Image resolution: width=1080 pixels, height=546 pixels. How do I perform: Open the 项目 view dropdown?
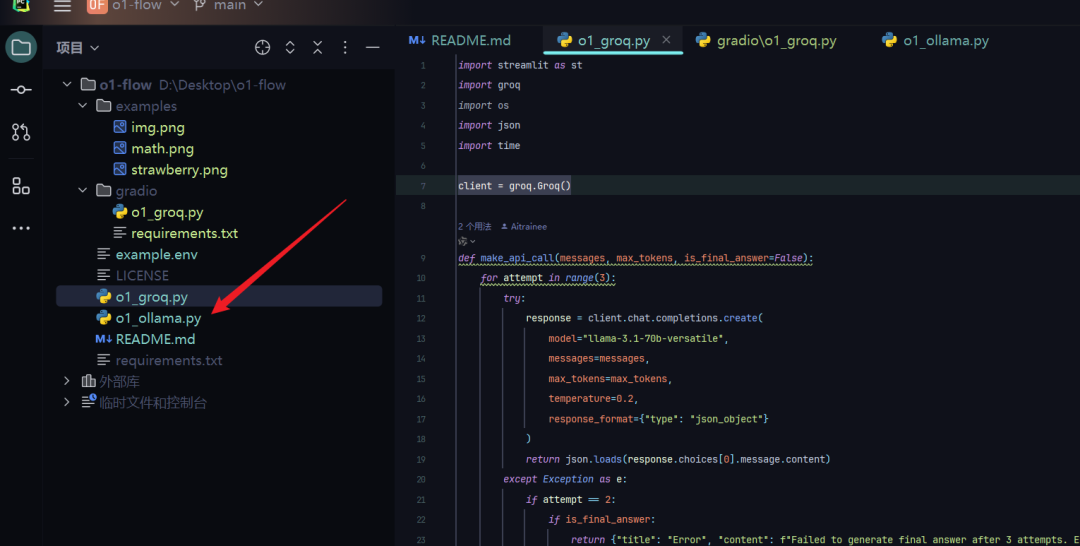click(x=77, y=48)
